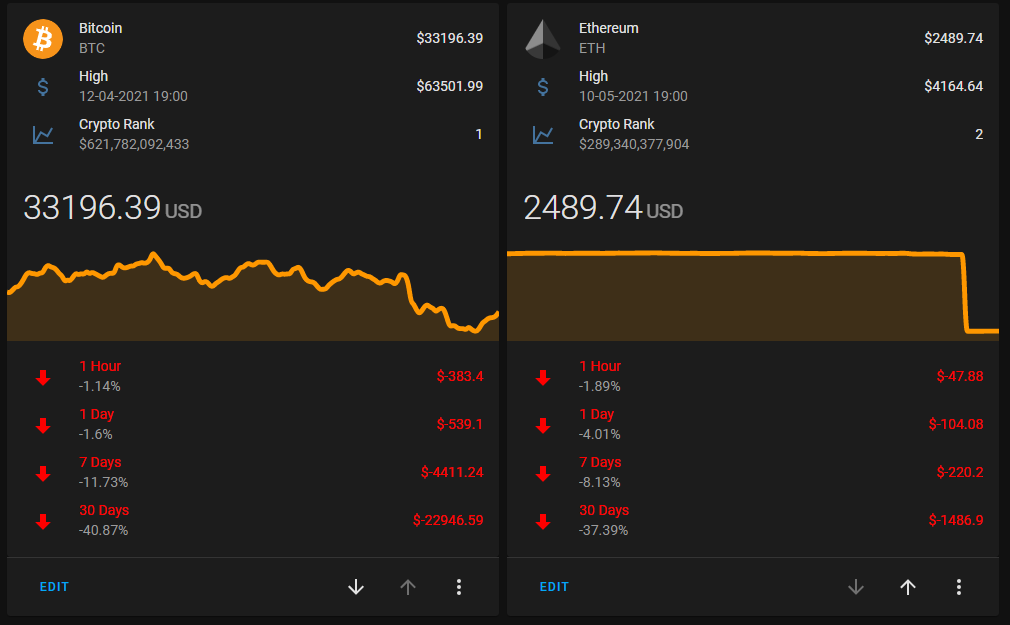Open the Ethereum price history graph

753,295
